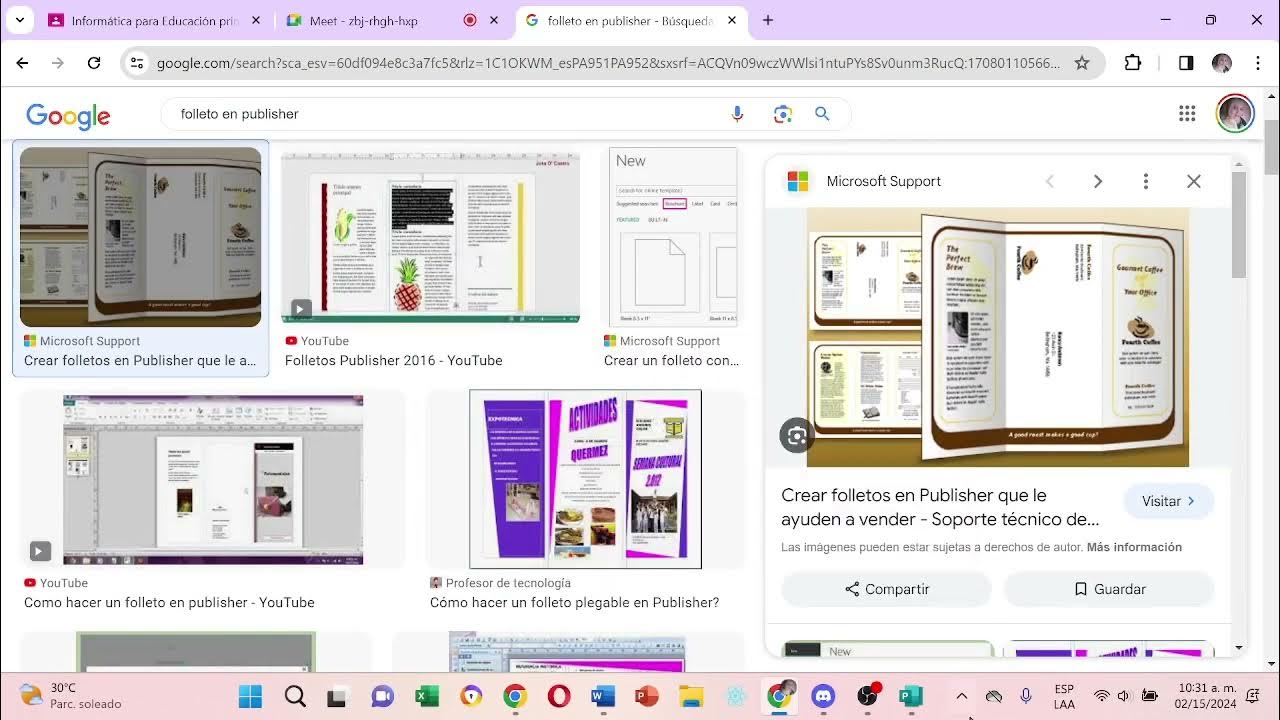Open Excel from the taskbar
Viewport: 1280px width, 720px height.
point(427,696)
